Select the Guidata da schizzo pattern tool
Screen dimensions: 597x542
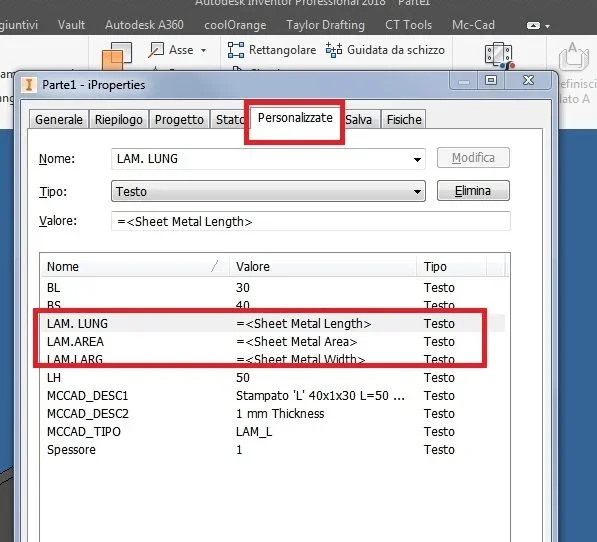[385, 50]
